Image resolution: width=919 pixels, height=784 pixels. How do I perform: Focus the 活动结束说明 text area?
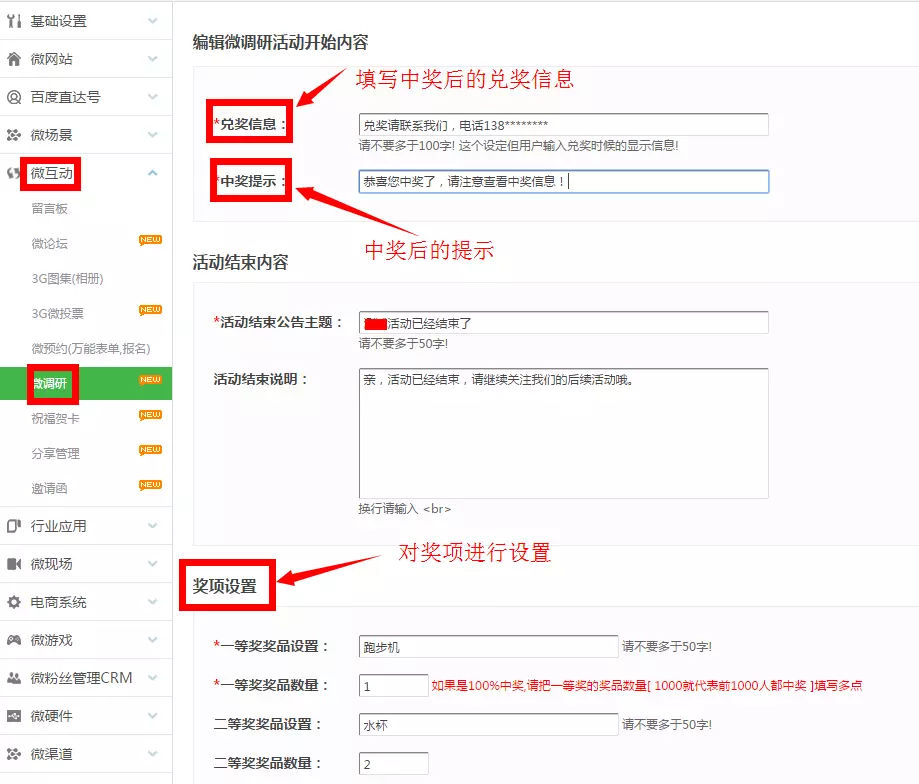pyautogui.click(x=563, y=433)
